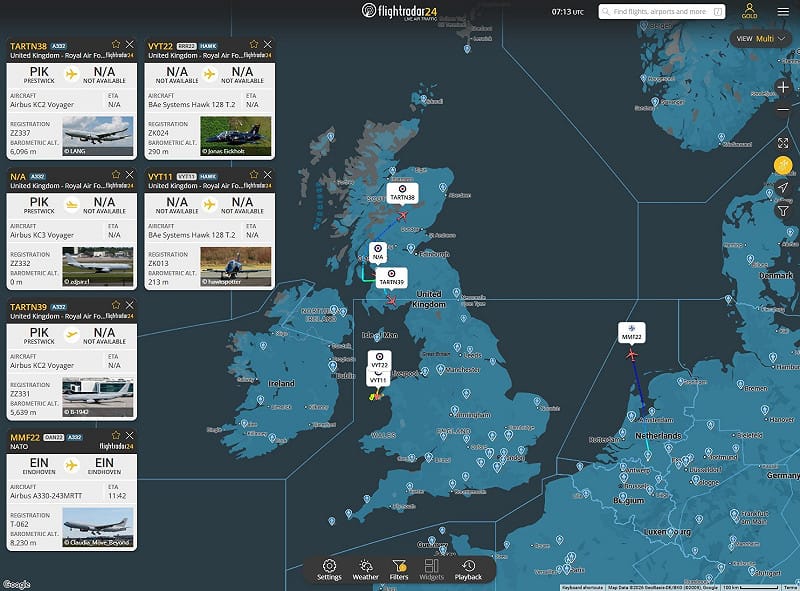Screen dimensions: 800x591
Task: Open Settings in bottom toolbar
Action: [329, 570]
